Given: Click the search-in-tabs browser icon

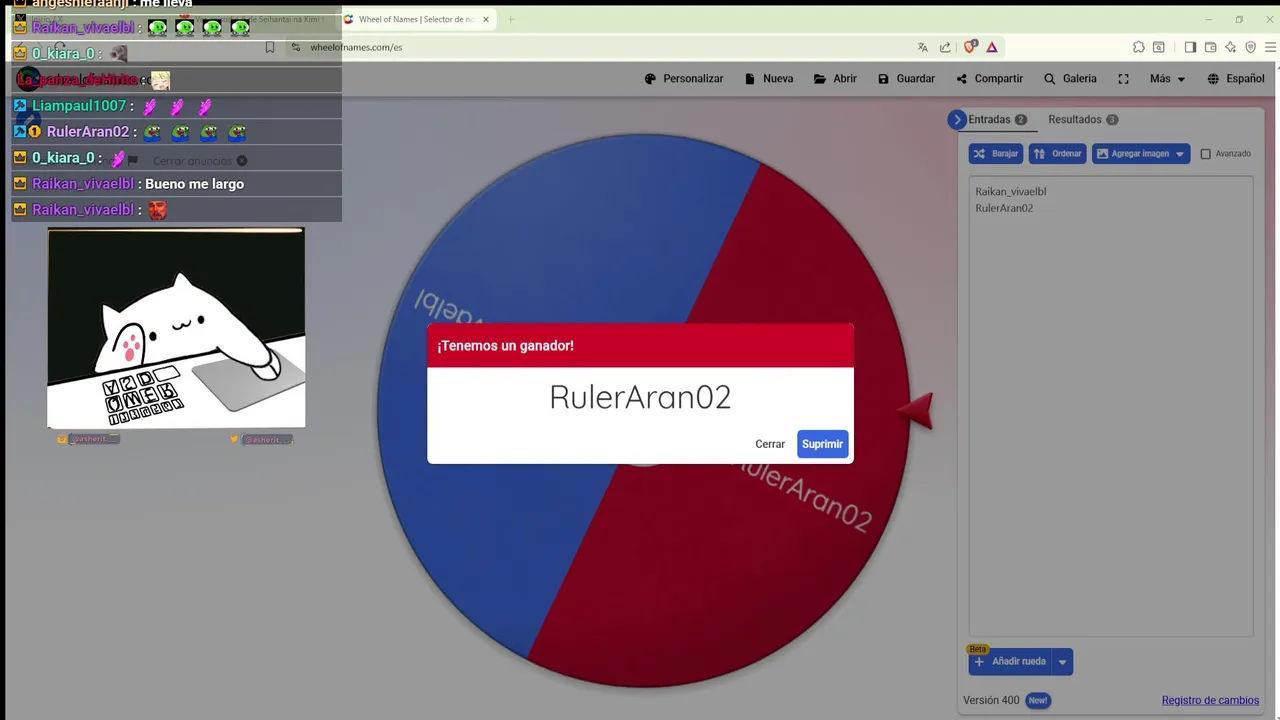Looking at the screenshot, I should 1159,47.
